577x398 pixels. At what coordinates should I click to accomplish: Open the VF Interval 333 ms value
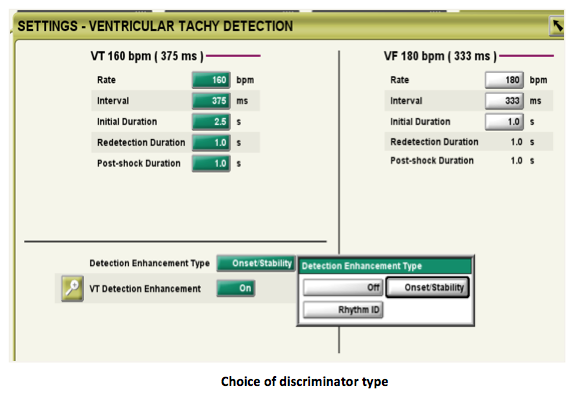tap(504, 101)
